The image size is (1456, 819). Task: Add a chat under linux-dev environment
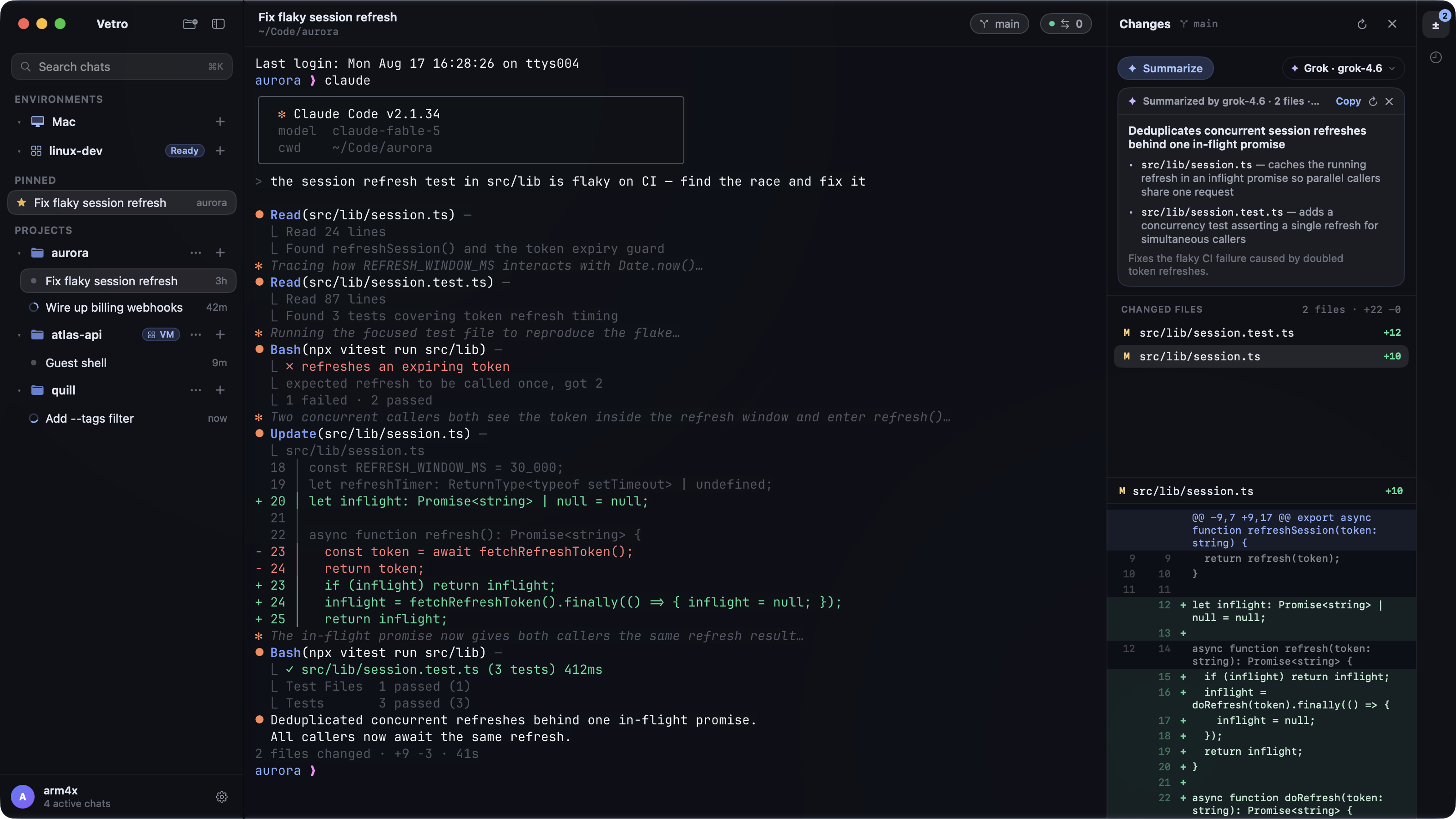pos(220,150)
